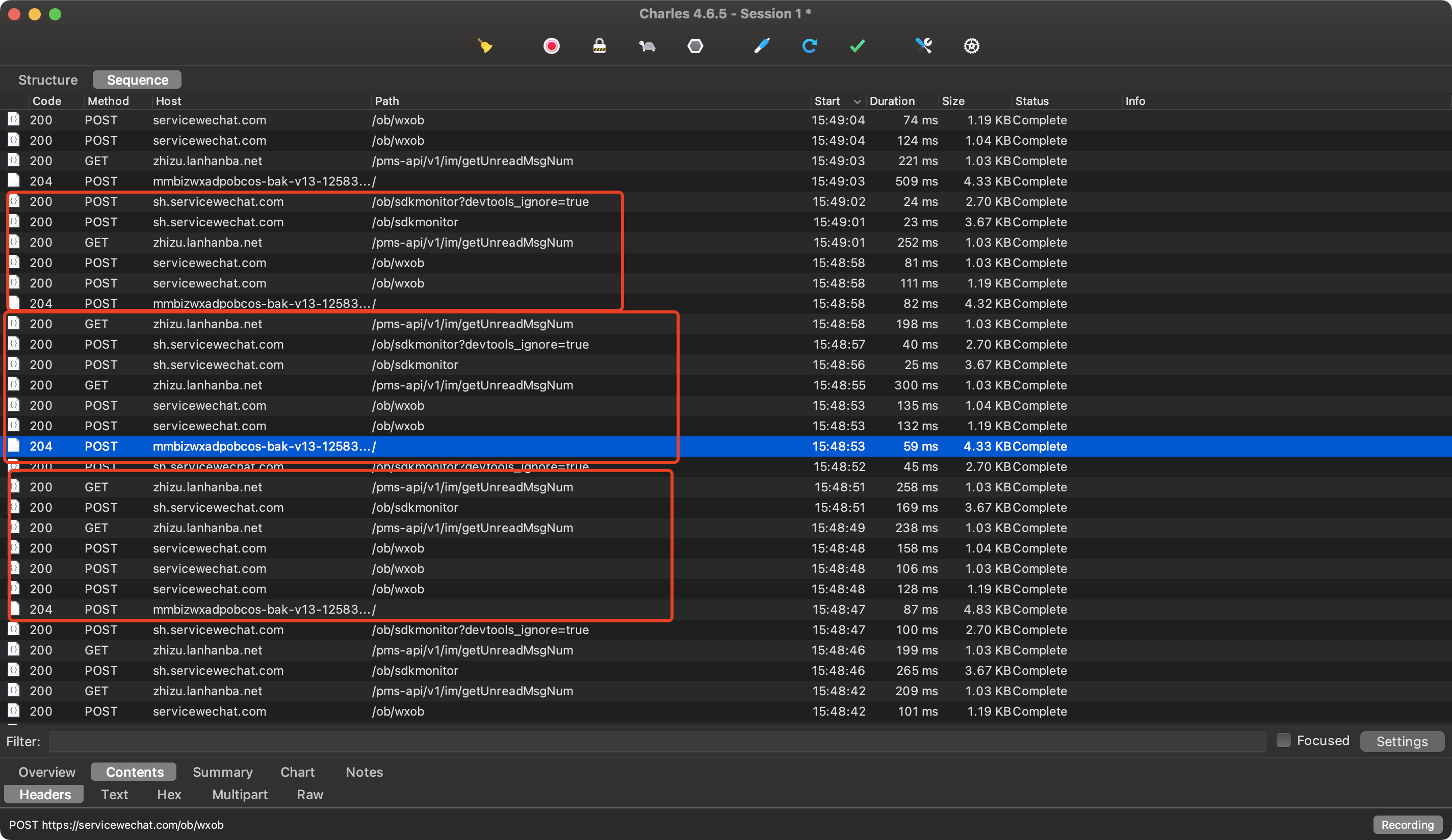The image size is (1452, 840).
Task: Click into the Filter text field
Action: [657, 742]
